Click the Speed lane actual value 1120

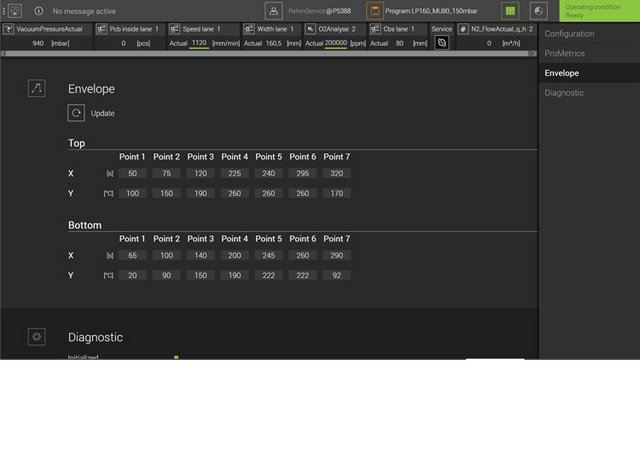pos(199,43)
